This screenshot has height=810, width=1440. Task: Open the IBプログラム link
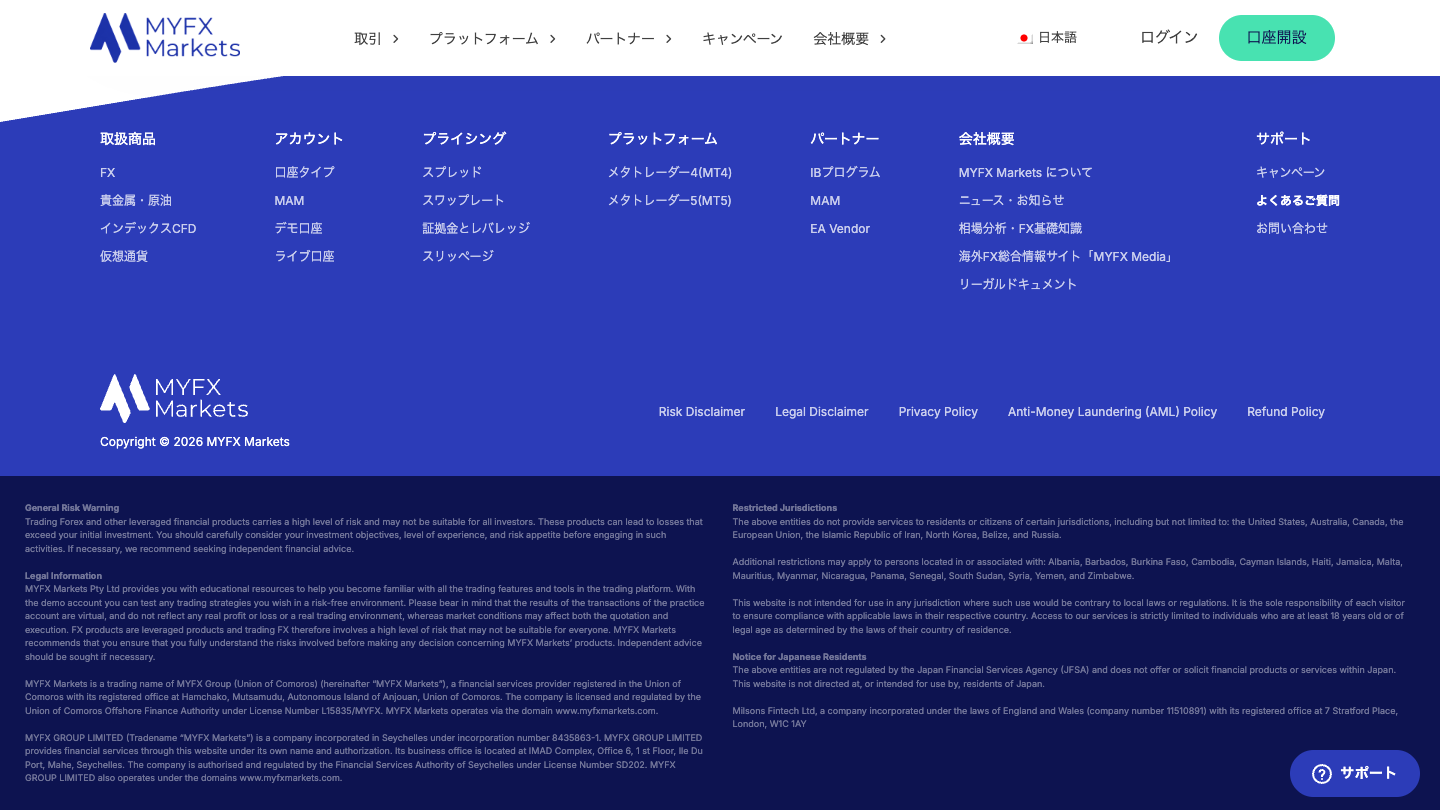pos(846,173)
